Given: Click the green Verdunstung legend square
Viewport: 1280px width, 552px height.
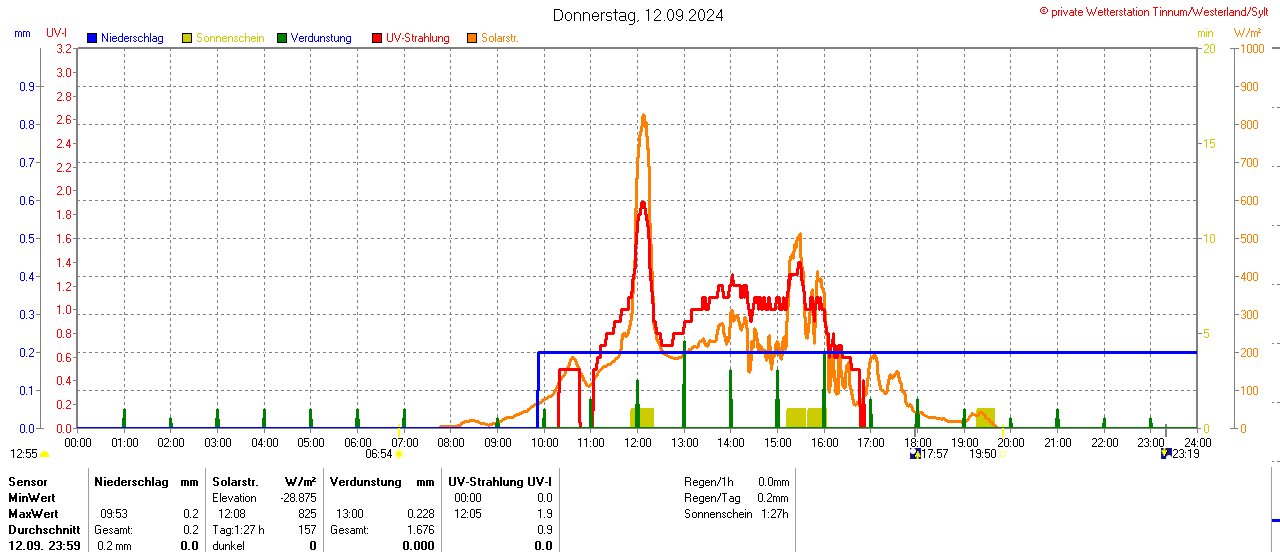Looking at the screenshot, I should (282, 38).
